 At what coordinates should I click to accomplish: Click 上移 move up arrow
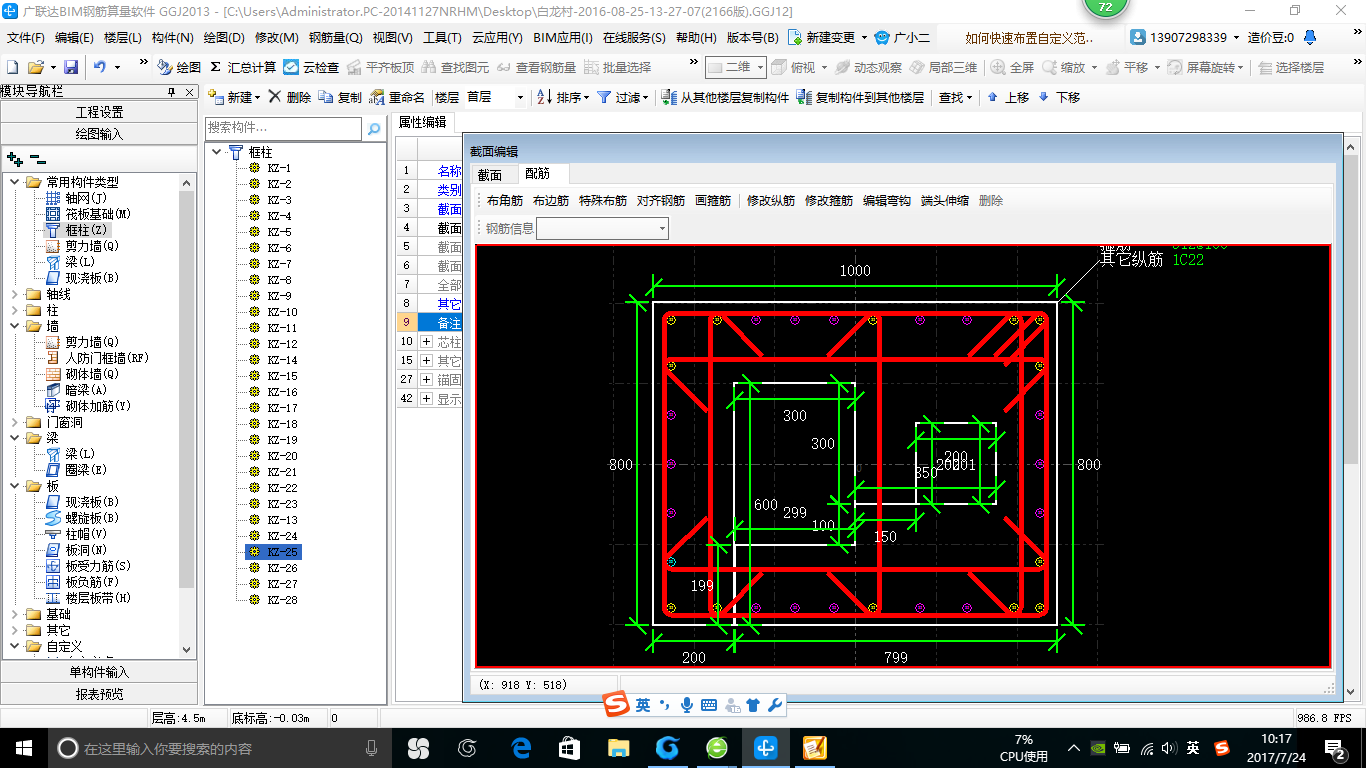tap(1008, 97)
